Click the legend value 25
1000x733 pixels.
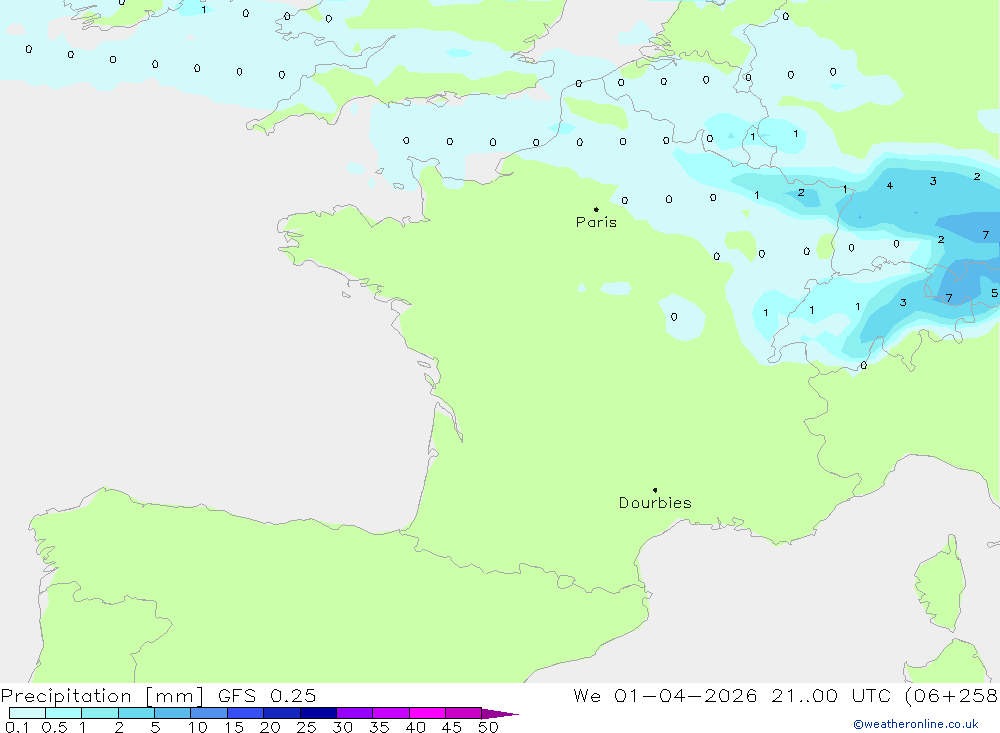306,727
